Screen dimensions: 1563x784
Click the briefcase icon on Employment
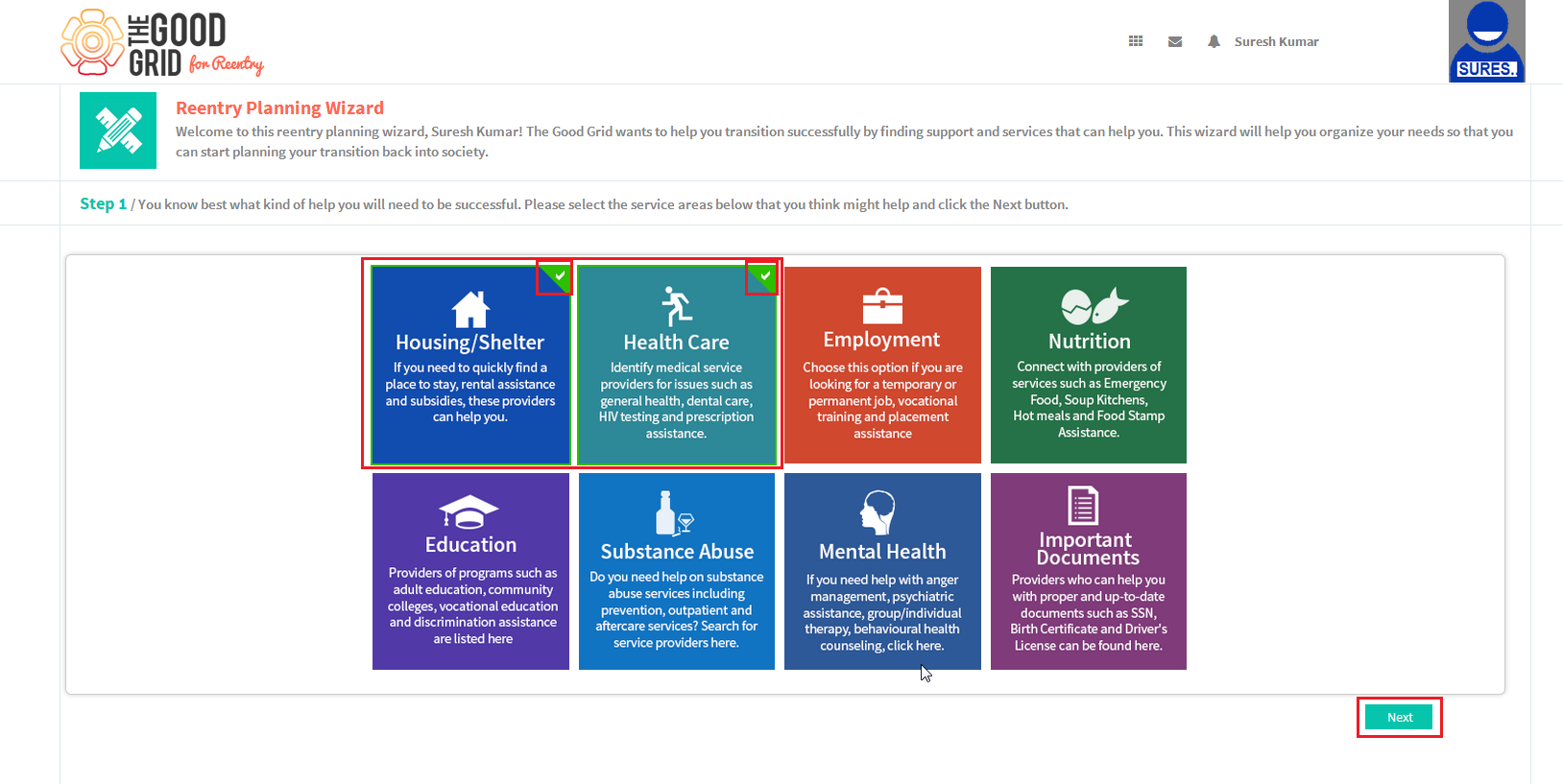click(882, 306)
